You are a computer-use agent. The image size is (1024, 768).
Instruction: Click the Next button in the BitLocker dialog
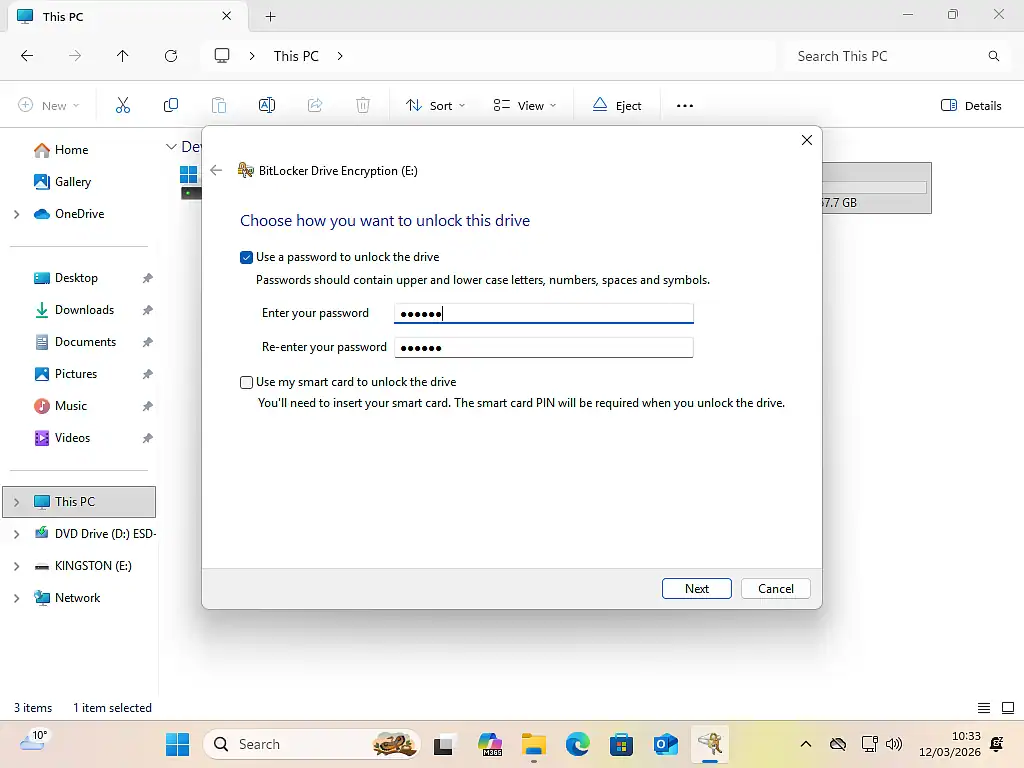696,588
